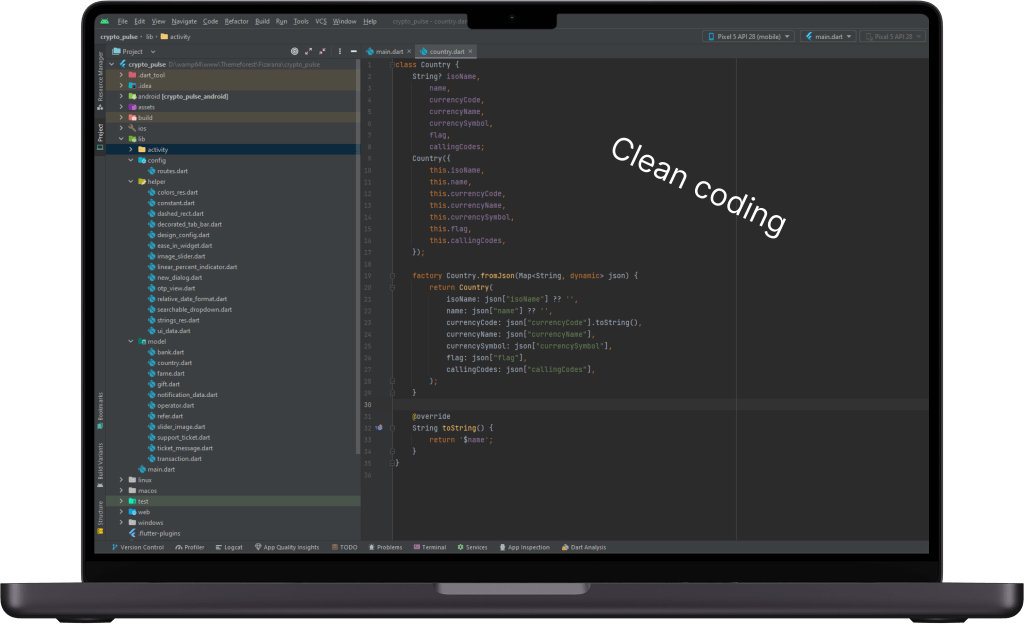Open the Problems tool window

coord(385,548)
